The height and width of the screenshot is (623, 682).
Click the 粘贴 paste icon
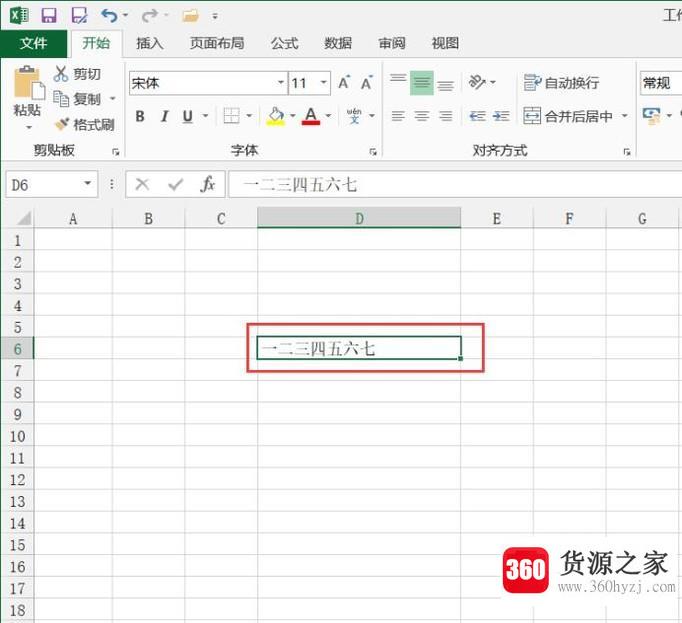click(x=29, y=83)
